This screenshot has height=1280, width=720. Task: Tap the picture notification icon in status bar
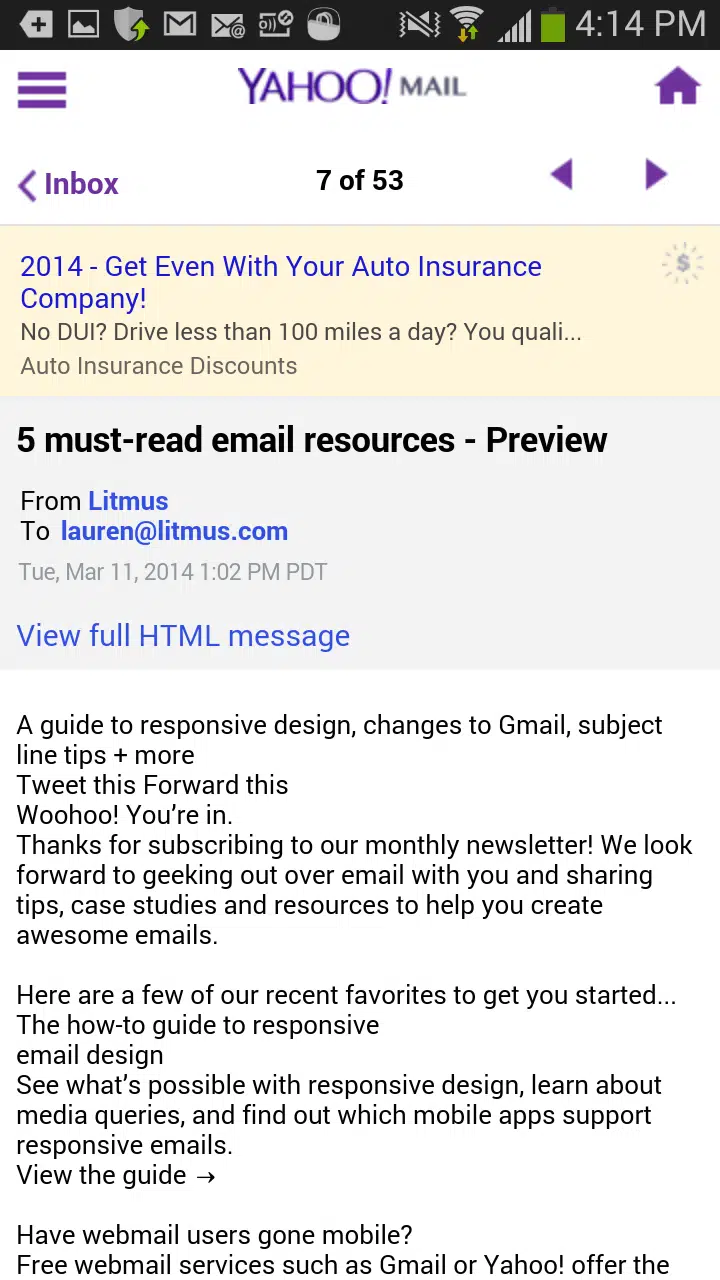click(x=83, y=24)
